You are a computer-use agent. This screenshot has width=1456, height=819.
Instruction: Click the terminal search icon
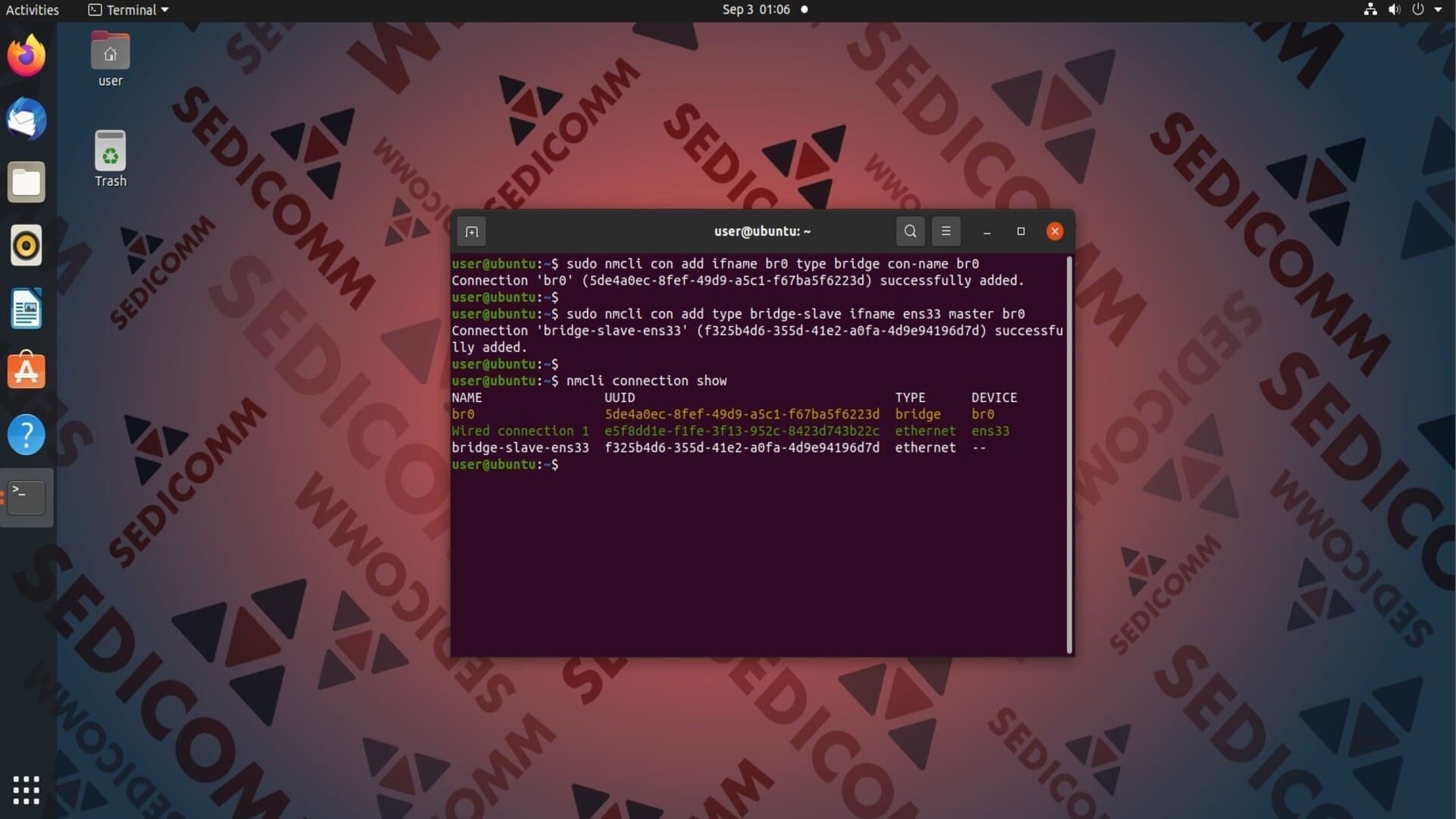[910, 231]
